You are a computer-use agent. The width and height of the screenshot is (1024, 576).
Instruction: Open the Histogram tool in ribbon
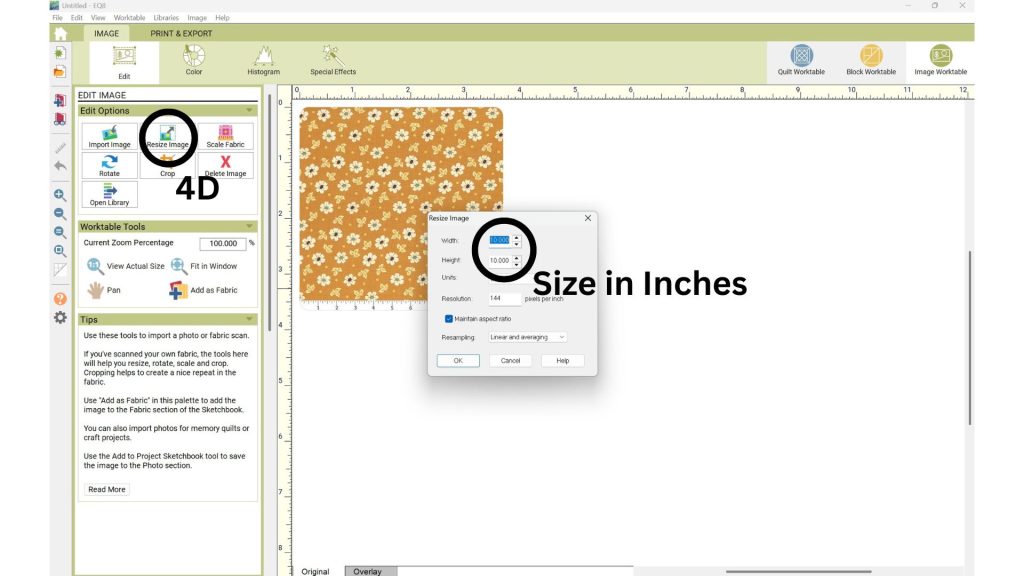pos(263,60)
